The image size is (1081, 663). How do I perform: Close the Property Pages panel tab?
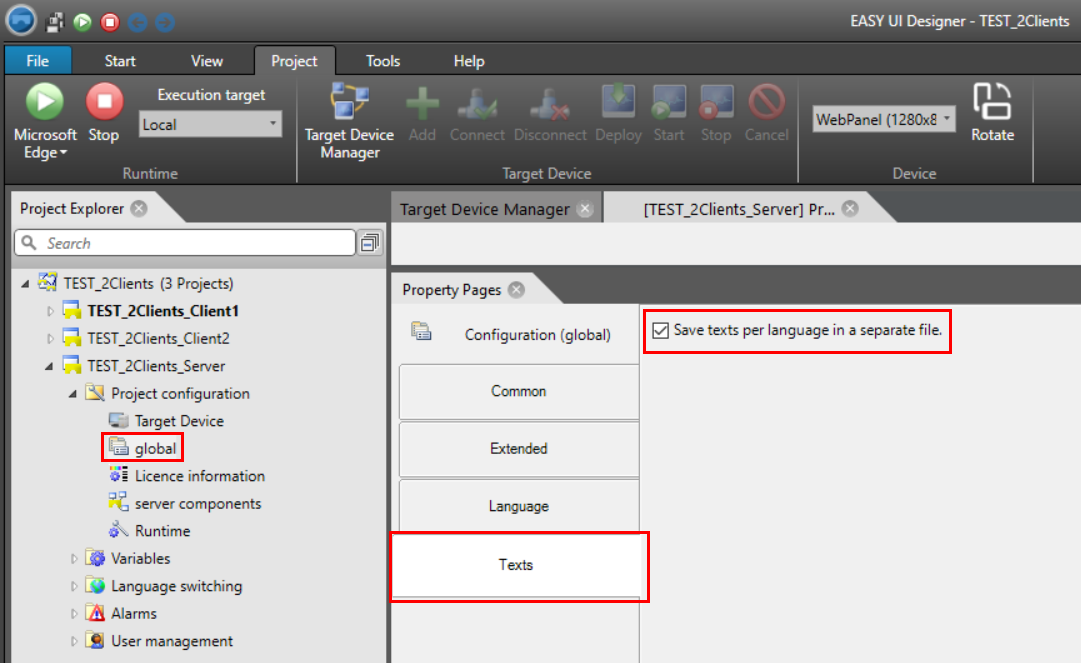tap(515, 290)
